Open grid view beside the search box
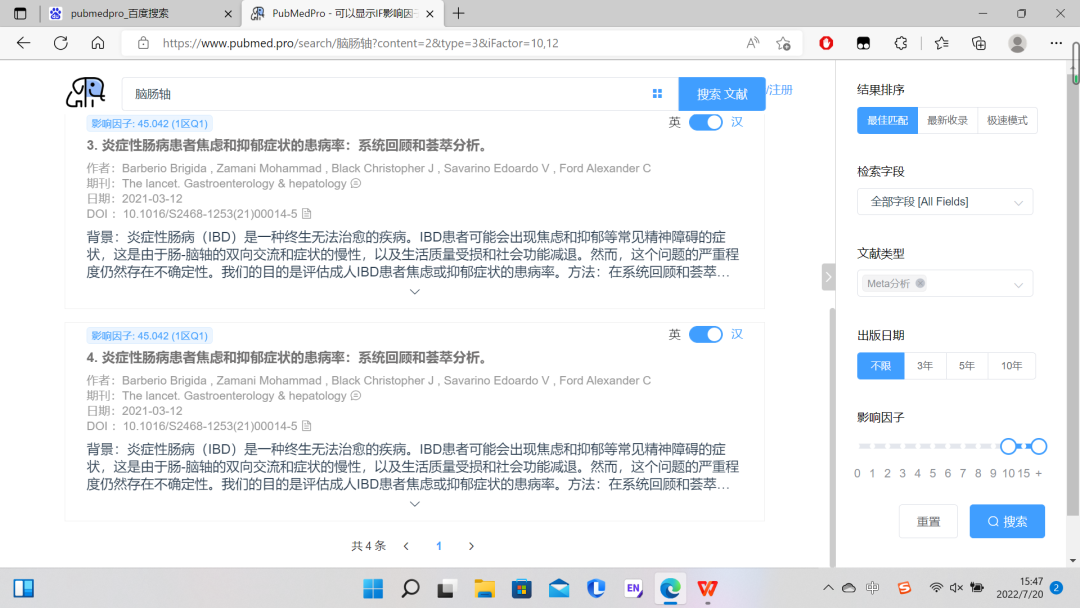Viewport: 1080px width, 608px height. tap(658, 92)
